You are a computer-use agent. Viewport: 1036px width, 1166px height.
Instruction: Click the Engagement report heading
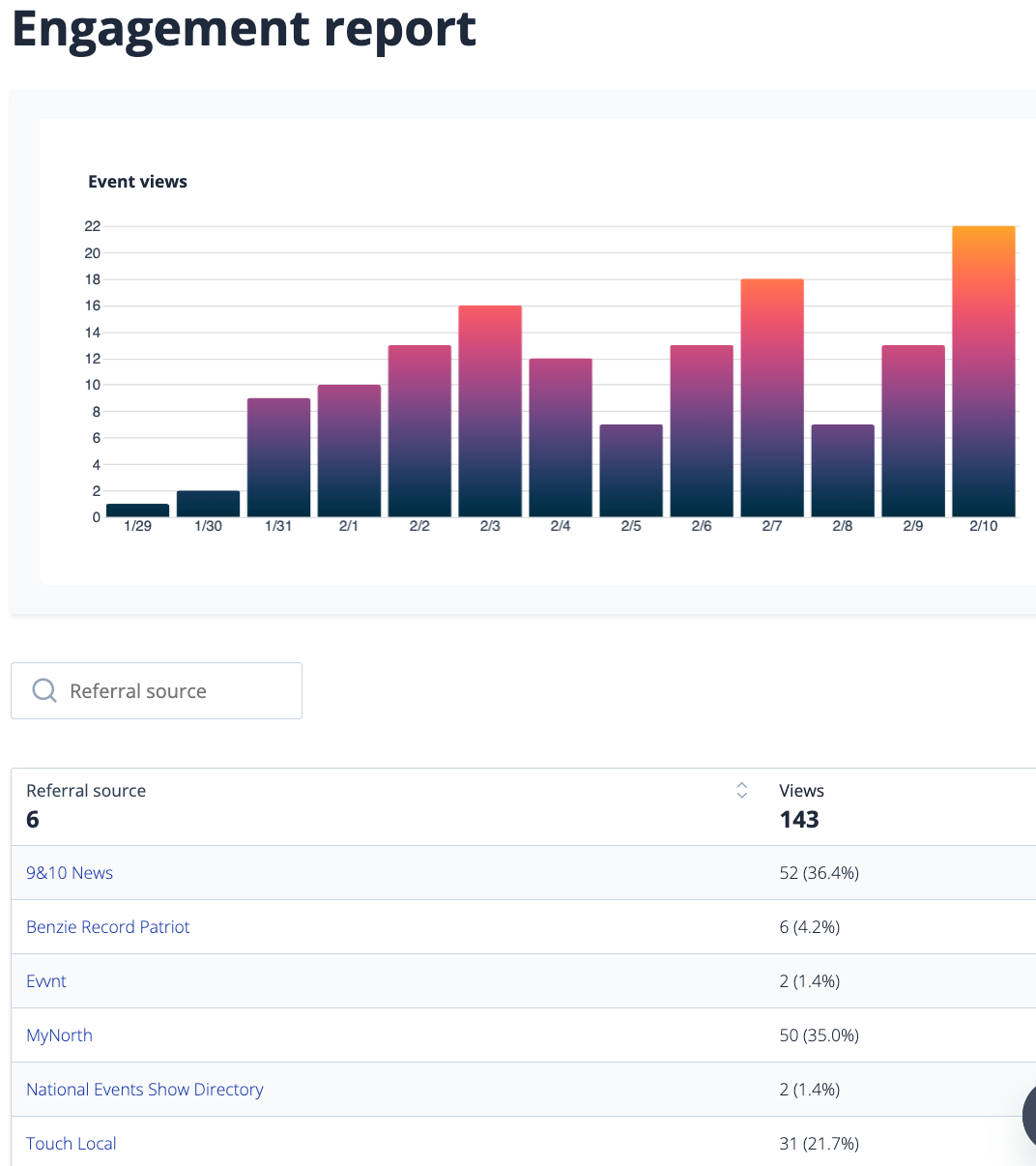click(x=245, y=30)
